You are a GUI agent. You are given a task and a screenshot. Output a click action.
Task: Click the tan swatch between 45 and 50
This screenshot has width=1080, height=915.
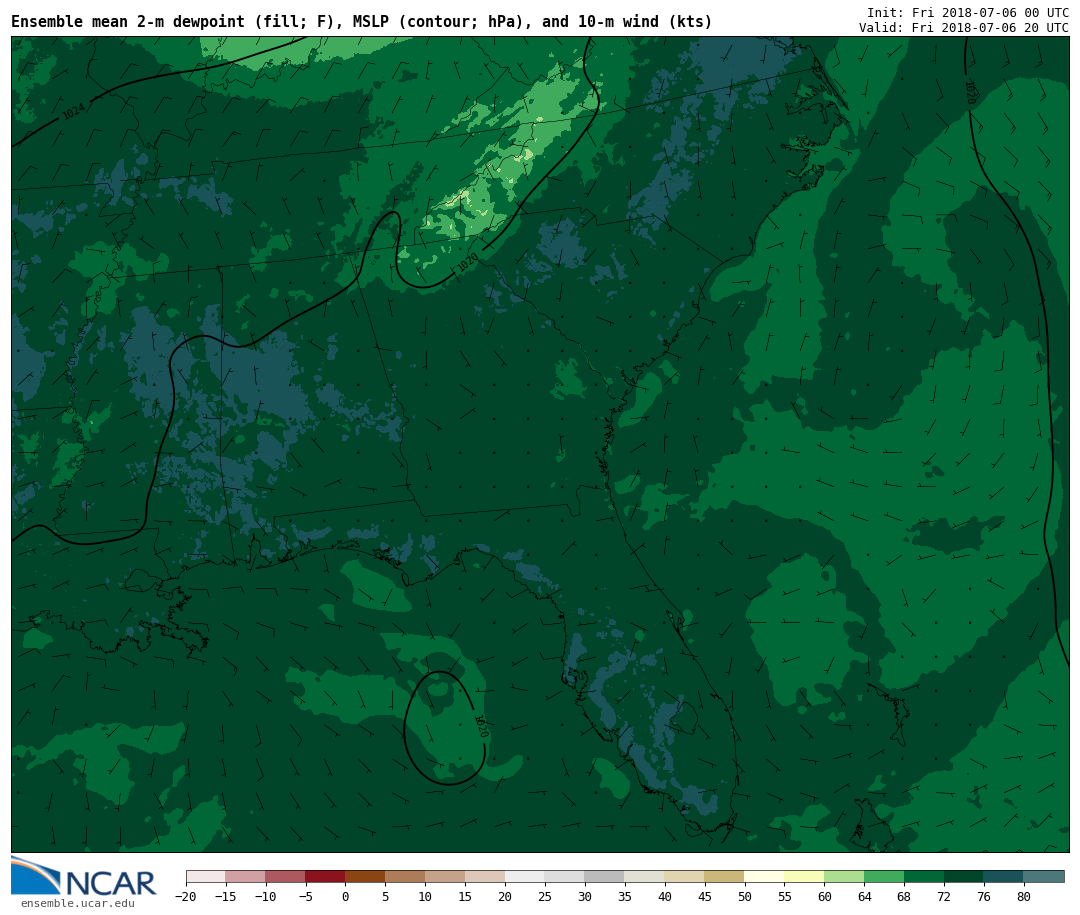point(725,876)
